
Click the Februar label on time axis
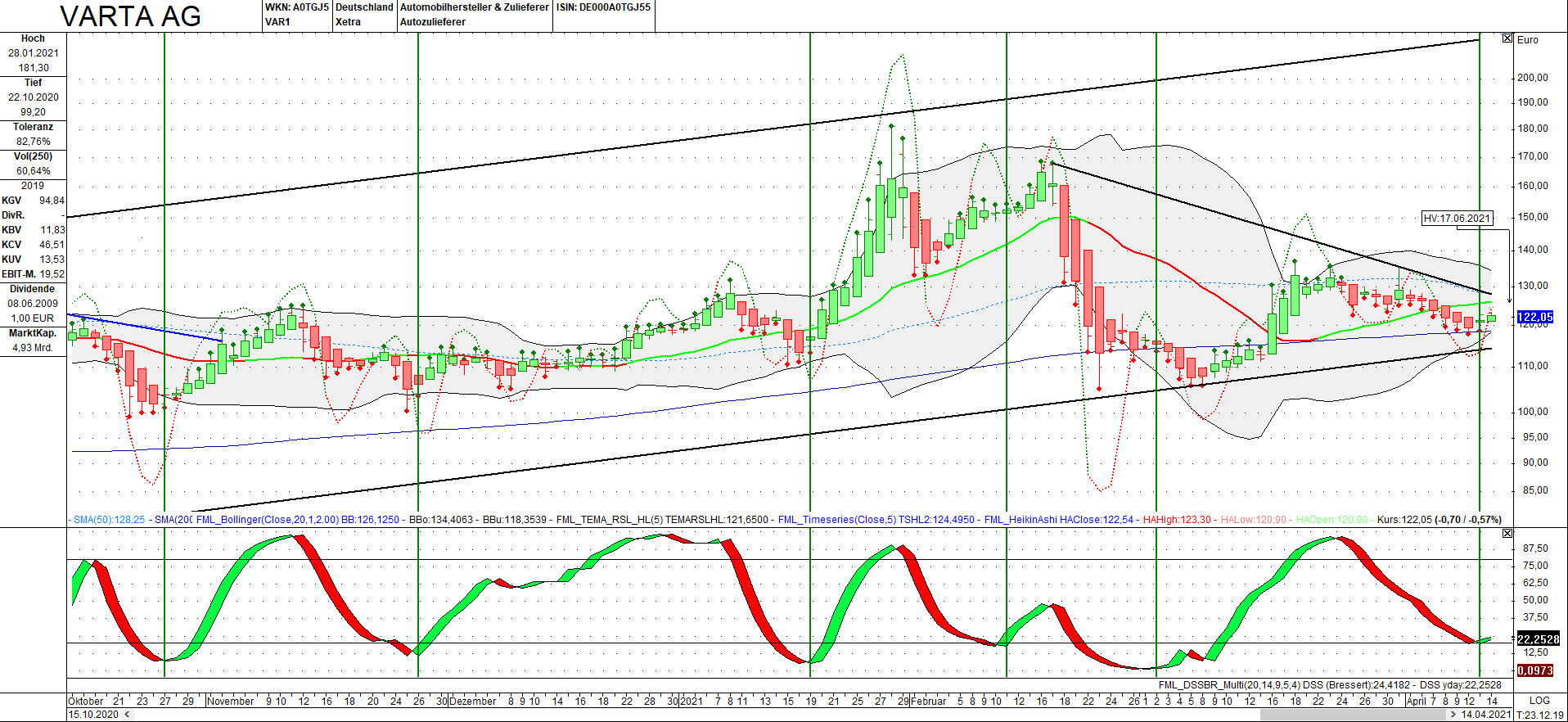click(928, 702)
